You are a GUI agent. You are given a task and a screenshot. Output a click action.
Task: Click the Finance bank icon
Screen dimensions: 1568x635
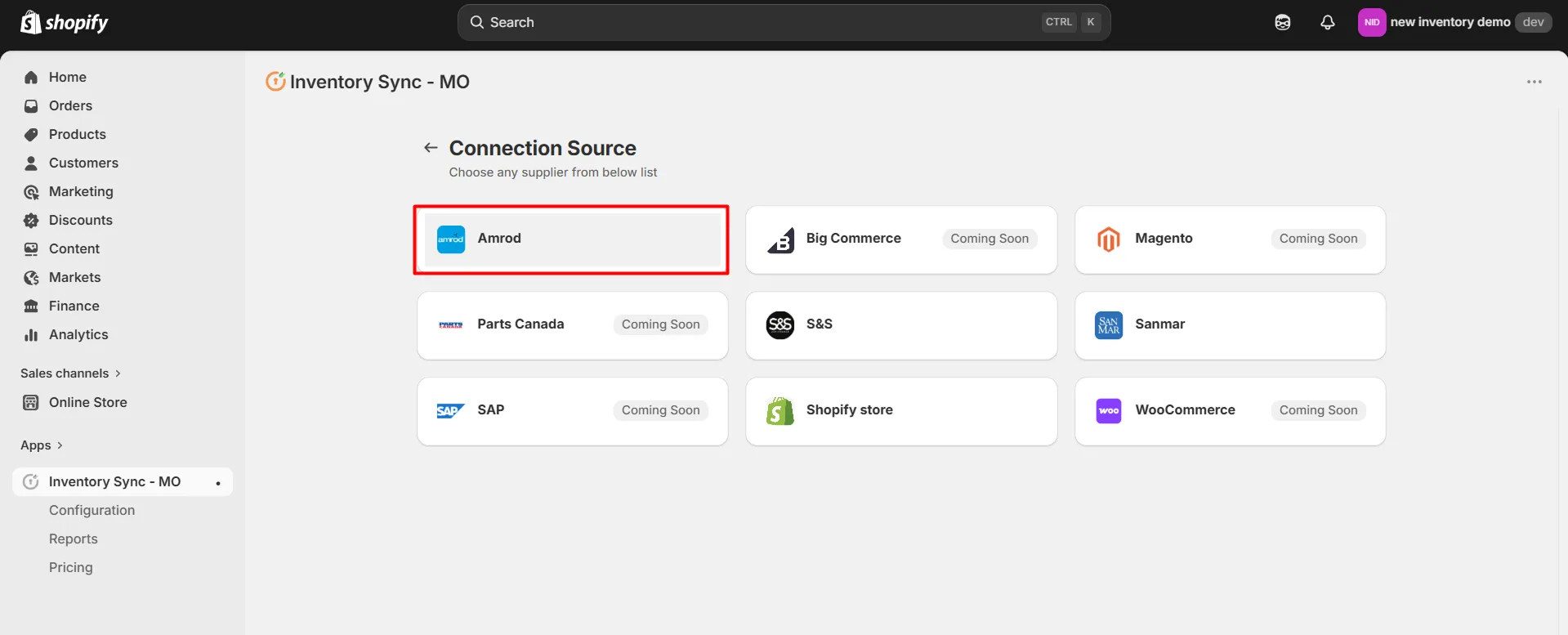[31, 306]
